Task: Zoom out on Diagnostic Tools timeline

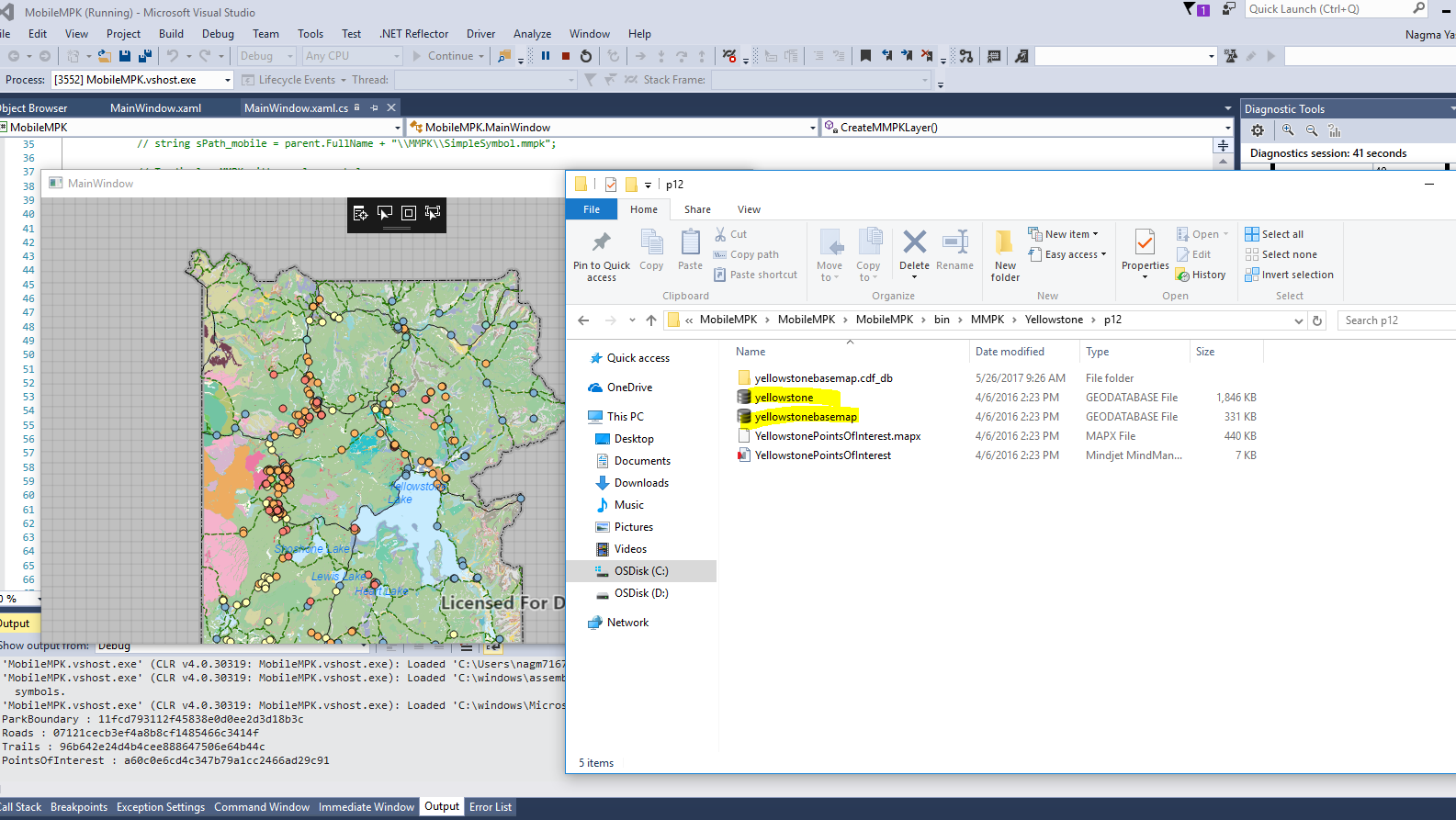Action: (x=1312, y=130)
